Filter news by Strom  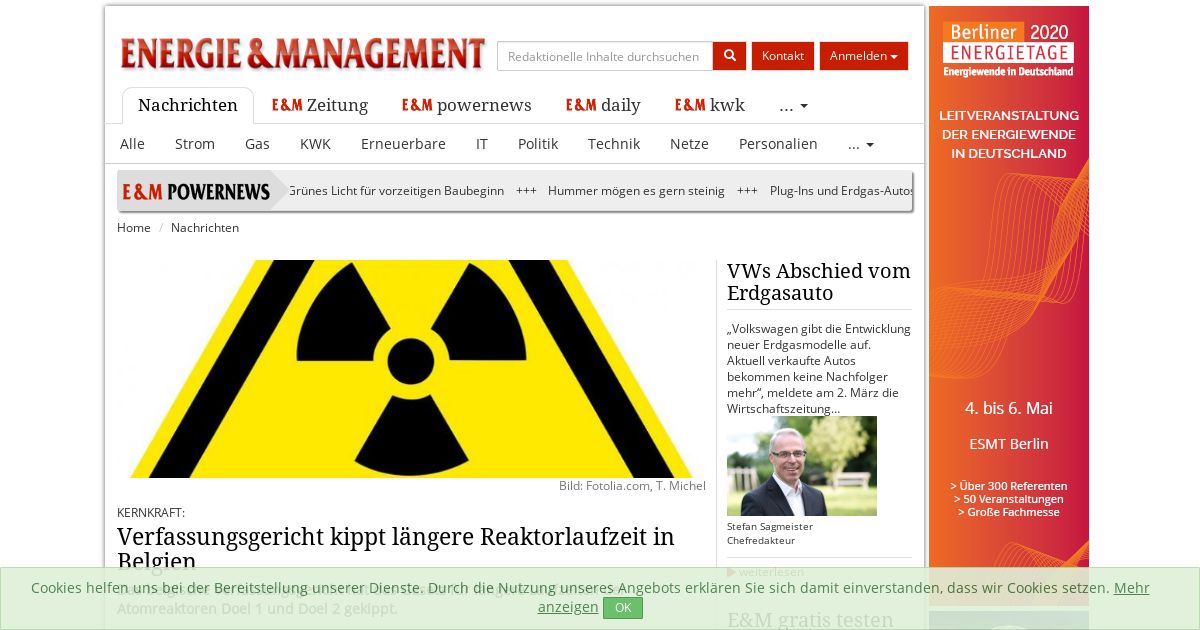[x=195, y=144]
